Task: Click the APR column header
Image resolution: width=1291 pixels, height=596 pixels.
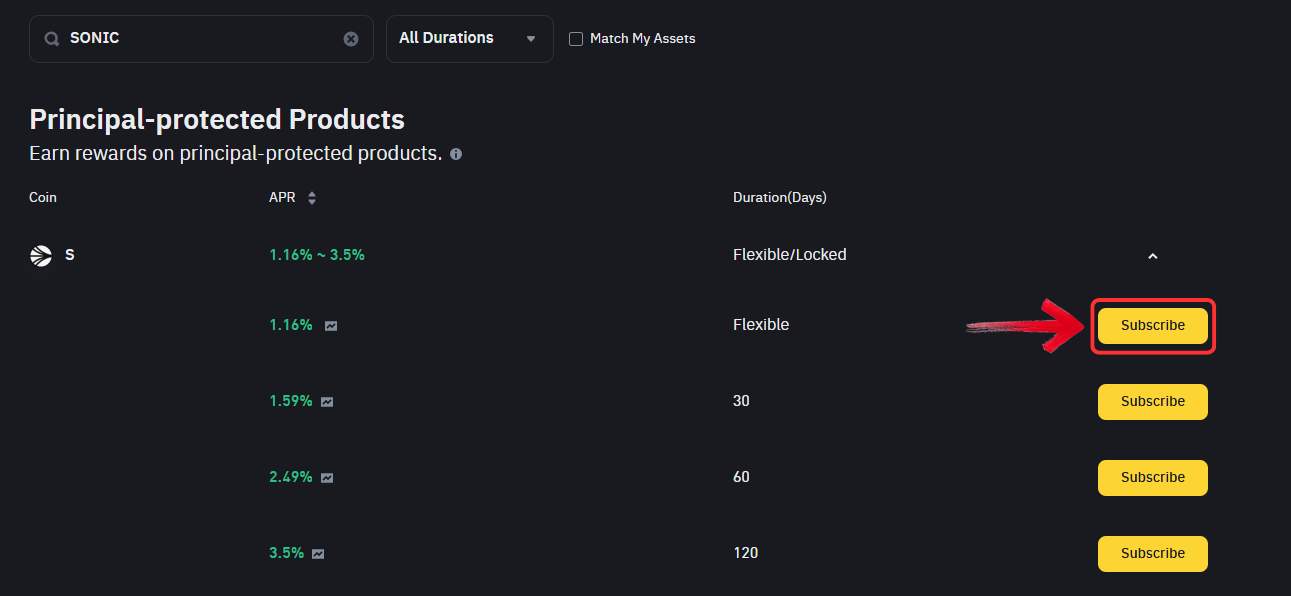Action: point(282,198)
